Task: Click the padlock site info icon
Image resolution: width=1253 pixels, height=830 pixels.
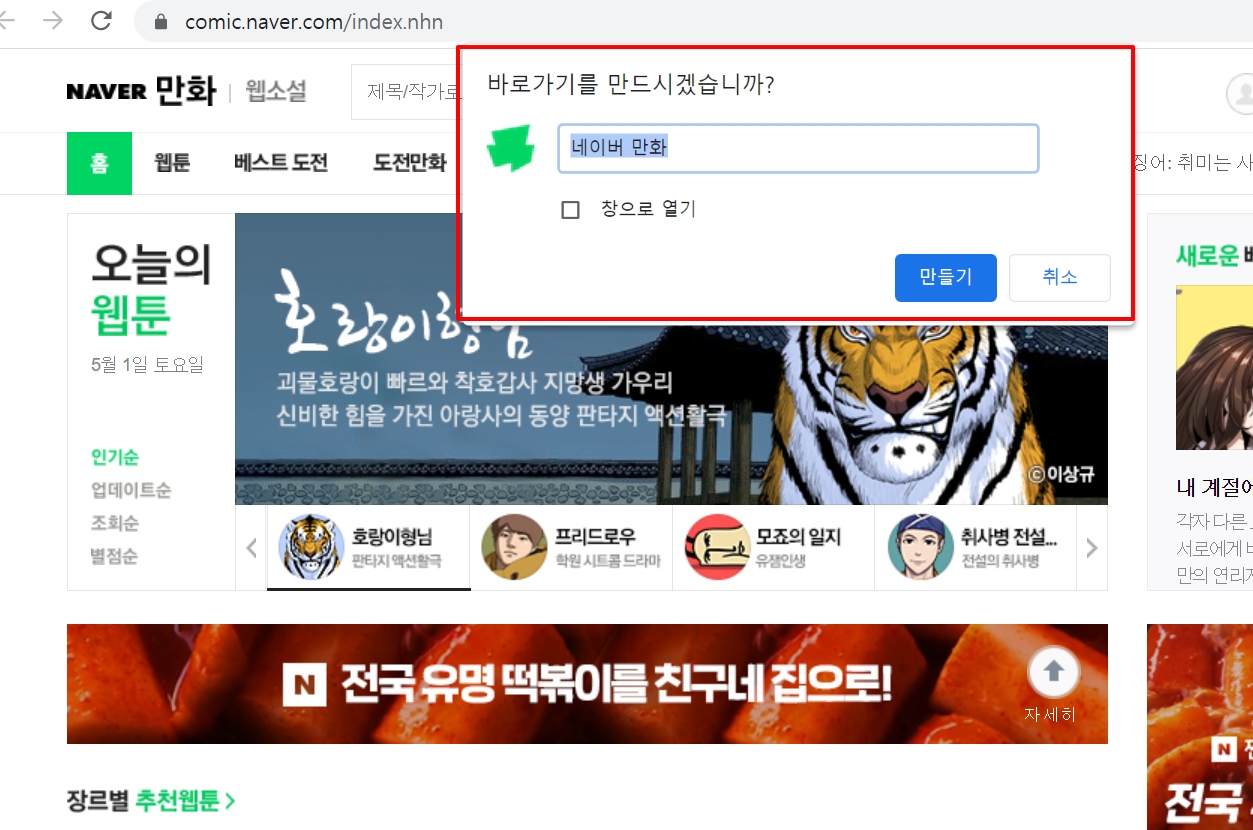Action: 159,21
